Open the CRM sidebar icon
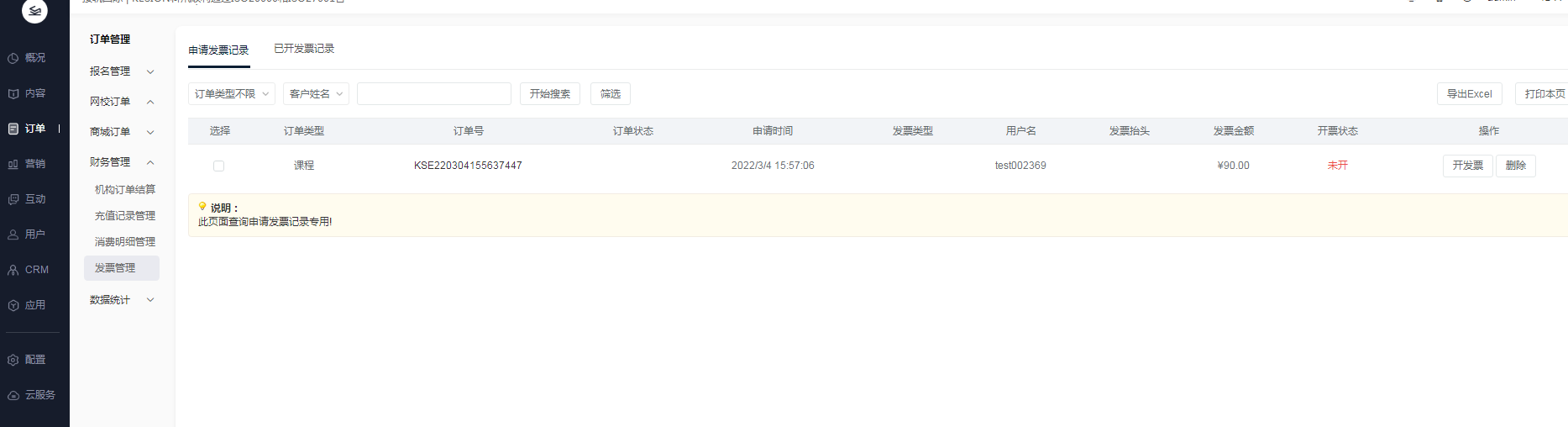Screen dimensions: 1568x427 tap(13, 270)
